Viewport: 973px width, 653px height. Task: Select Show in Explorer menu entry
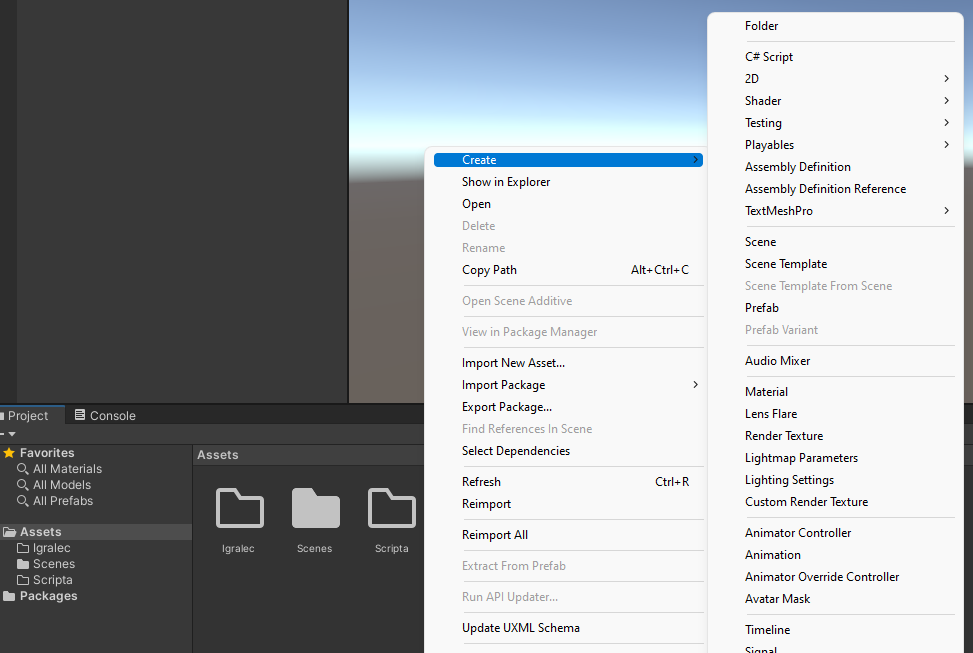[x=506, y=182]
